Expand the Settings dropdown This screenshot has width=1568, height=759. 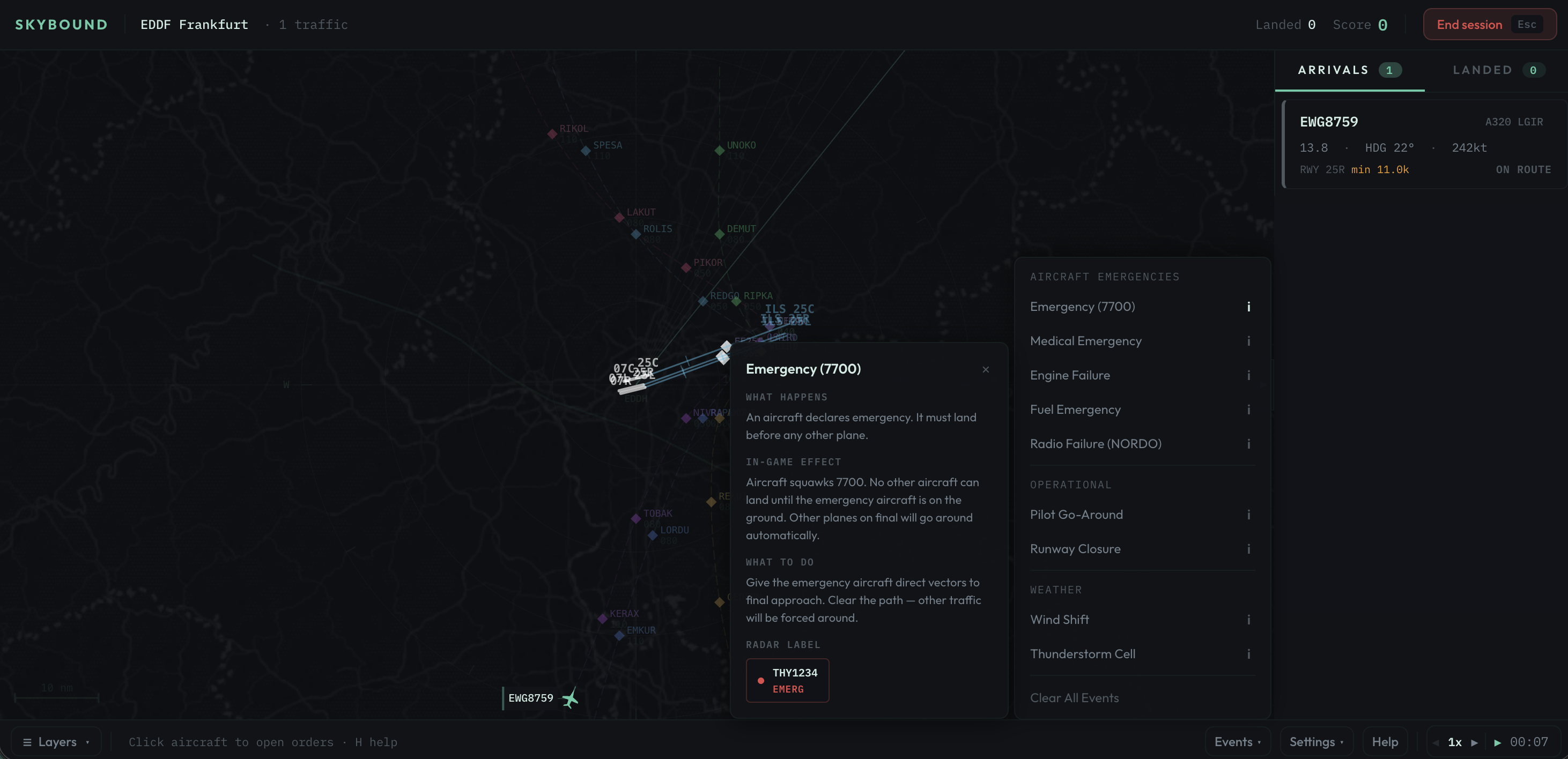click(1315, 742)
